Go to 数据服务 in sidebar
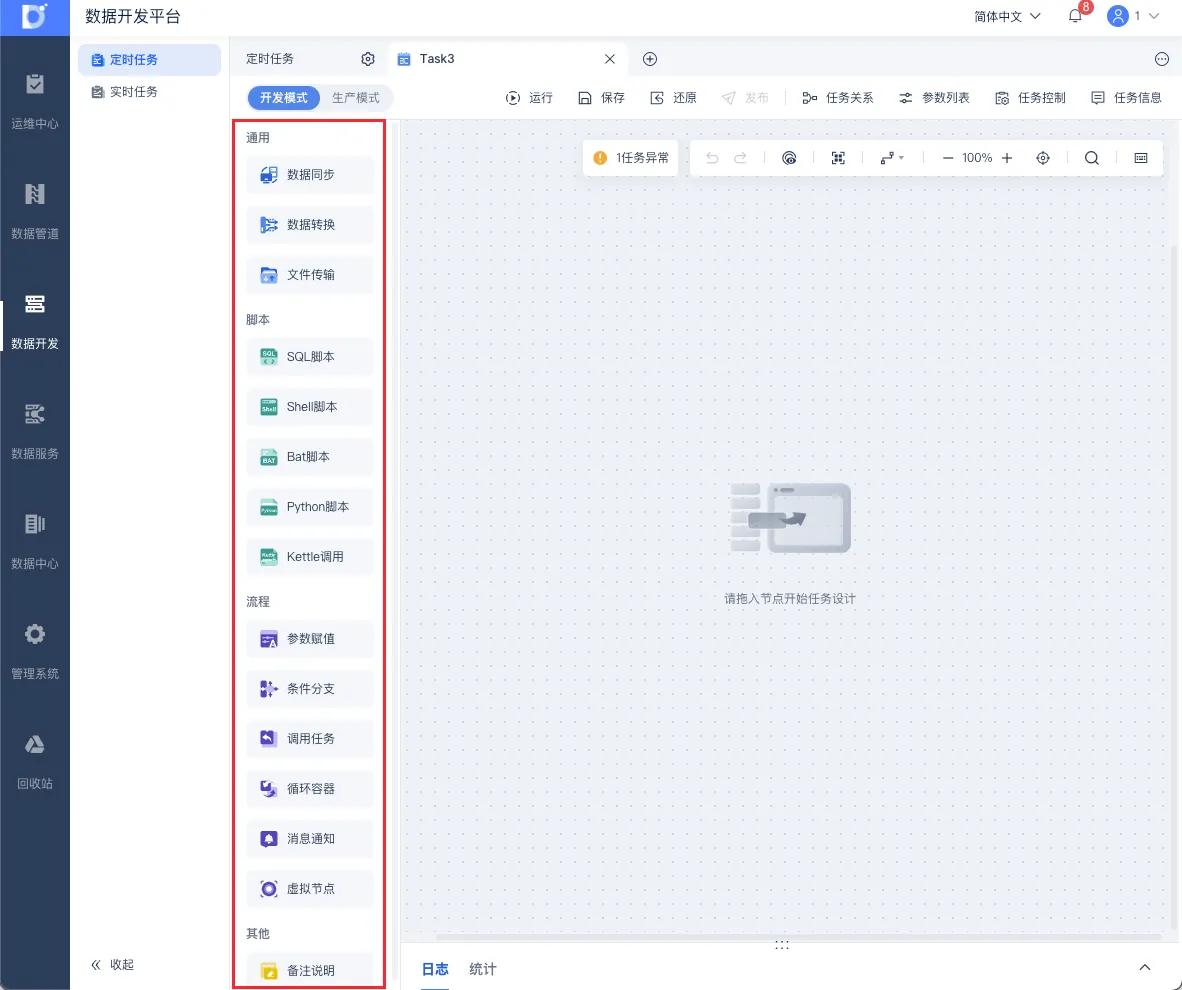This screenshot has height=990, width=1182. point(35,432)
